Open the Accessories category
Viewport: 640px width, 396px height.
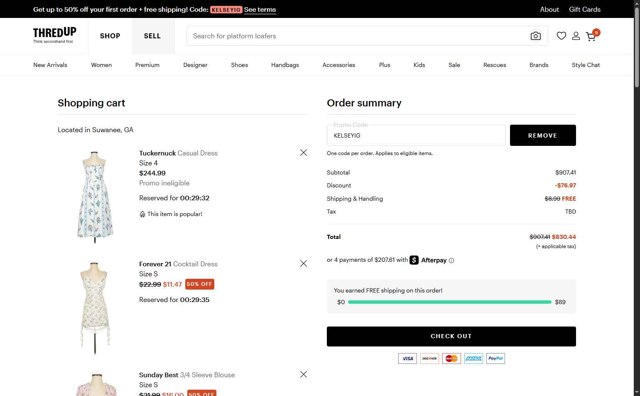(339, 65)
